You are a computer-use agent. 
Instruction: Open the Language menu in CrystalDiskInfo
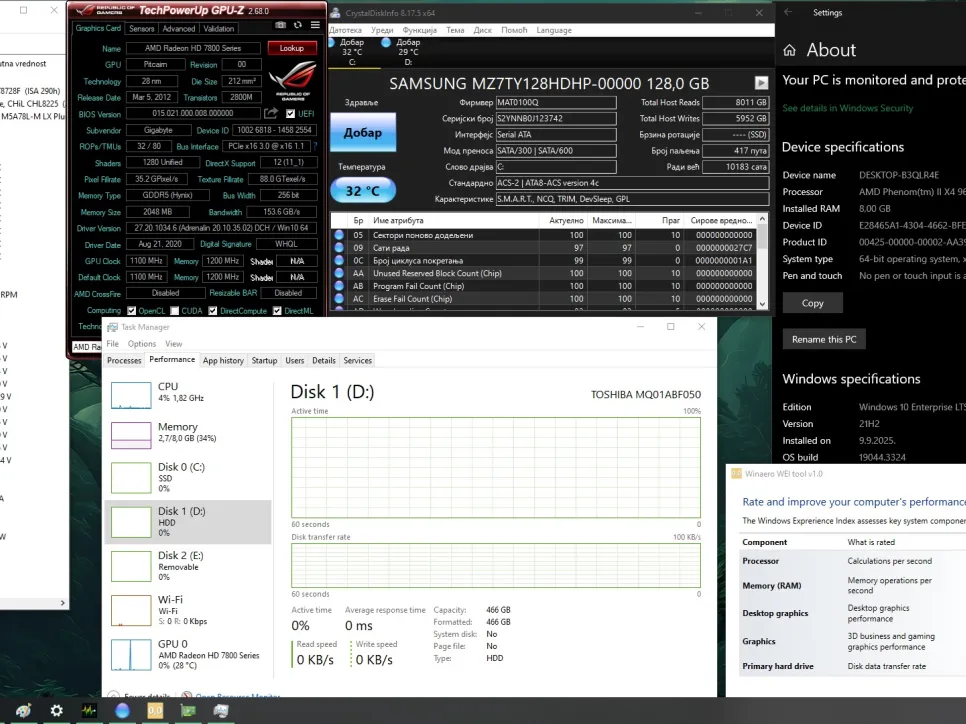(554, 30)
